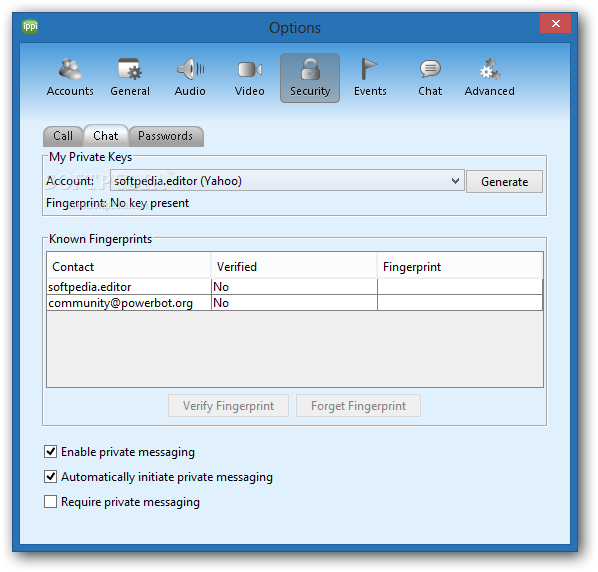598x572 pixels.
Task: Expand the Account dropdown list
Action: (x=287, y=181)
